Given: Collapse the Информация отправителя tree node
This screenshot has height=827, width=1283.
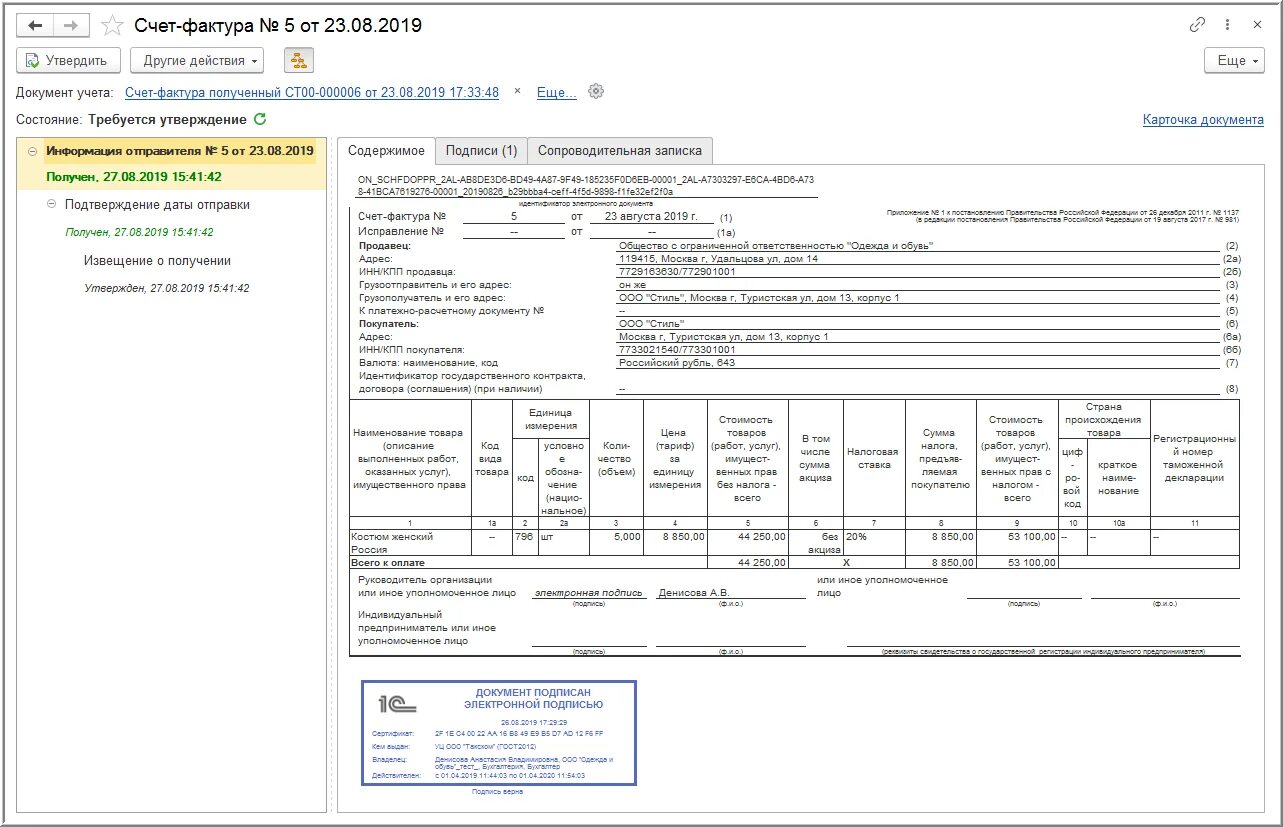Looking at the screenshot, I should tap(33, 152).
